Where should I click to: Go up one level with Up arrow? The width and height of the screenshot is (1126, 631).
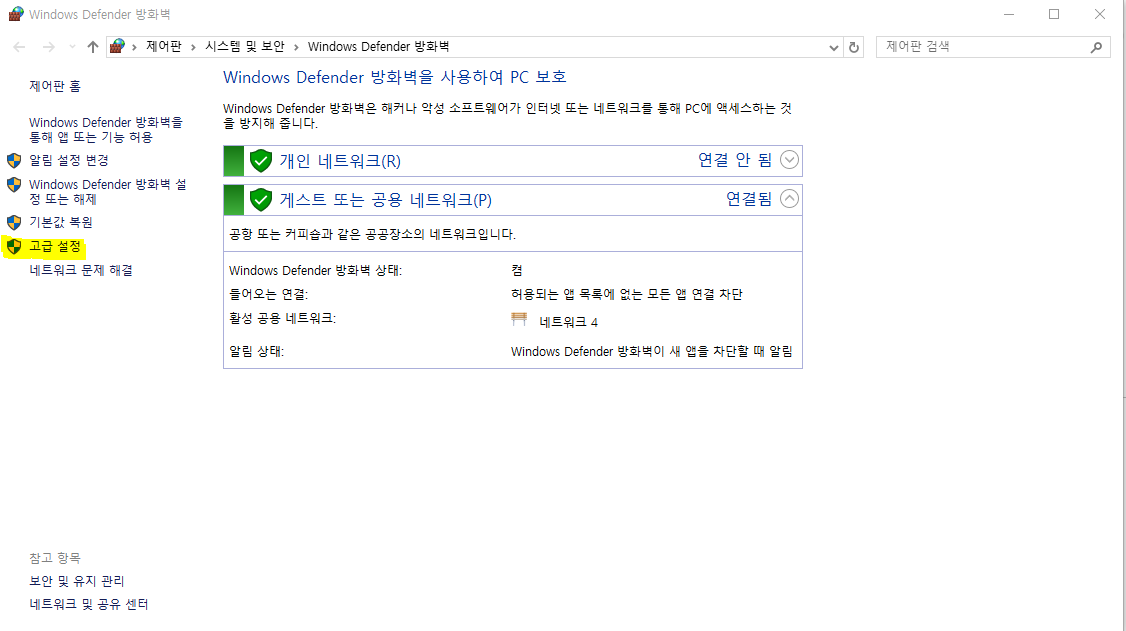[x=93, y=47]
